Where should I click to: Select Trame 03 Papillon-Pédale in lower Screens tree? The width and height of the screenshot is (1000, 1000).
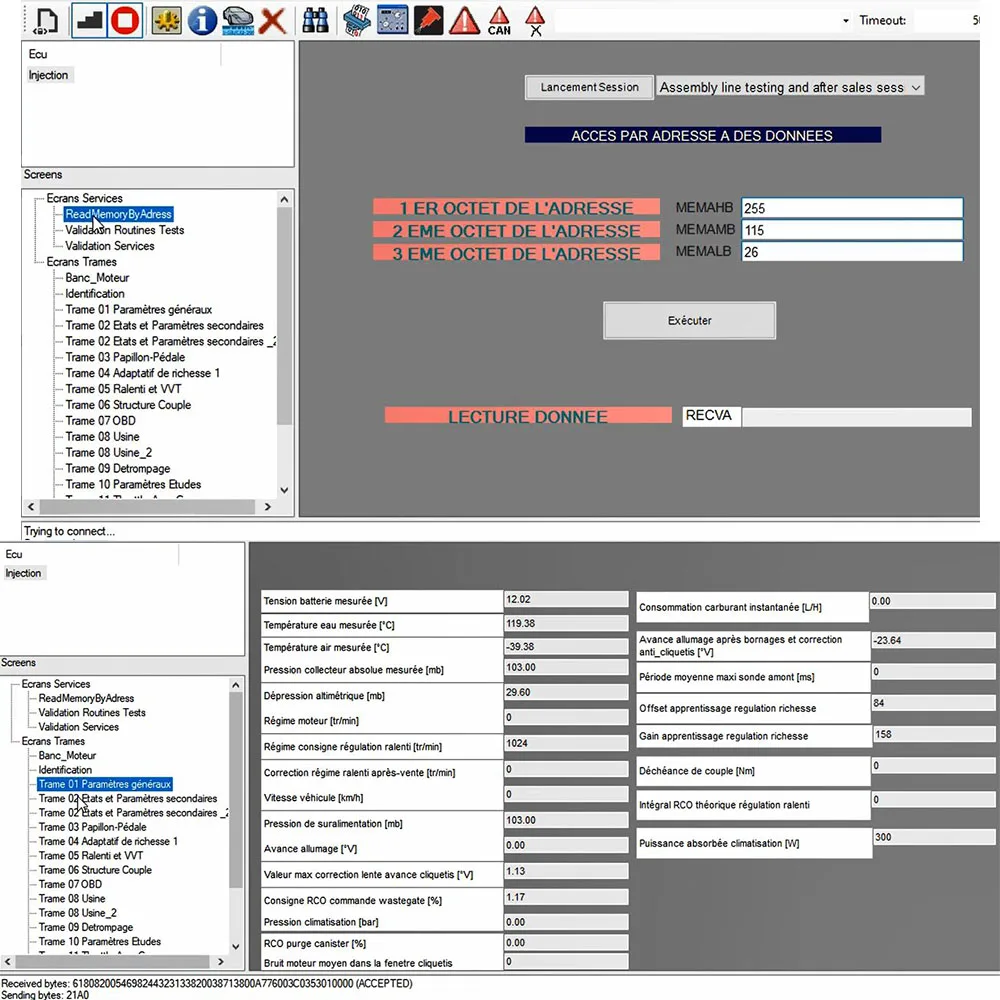pyautogui.click(x=92, y=827)
